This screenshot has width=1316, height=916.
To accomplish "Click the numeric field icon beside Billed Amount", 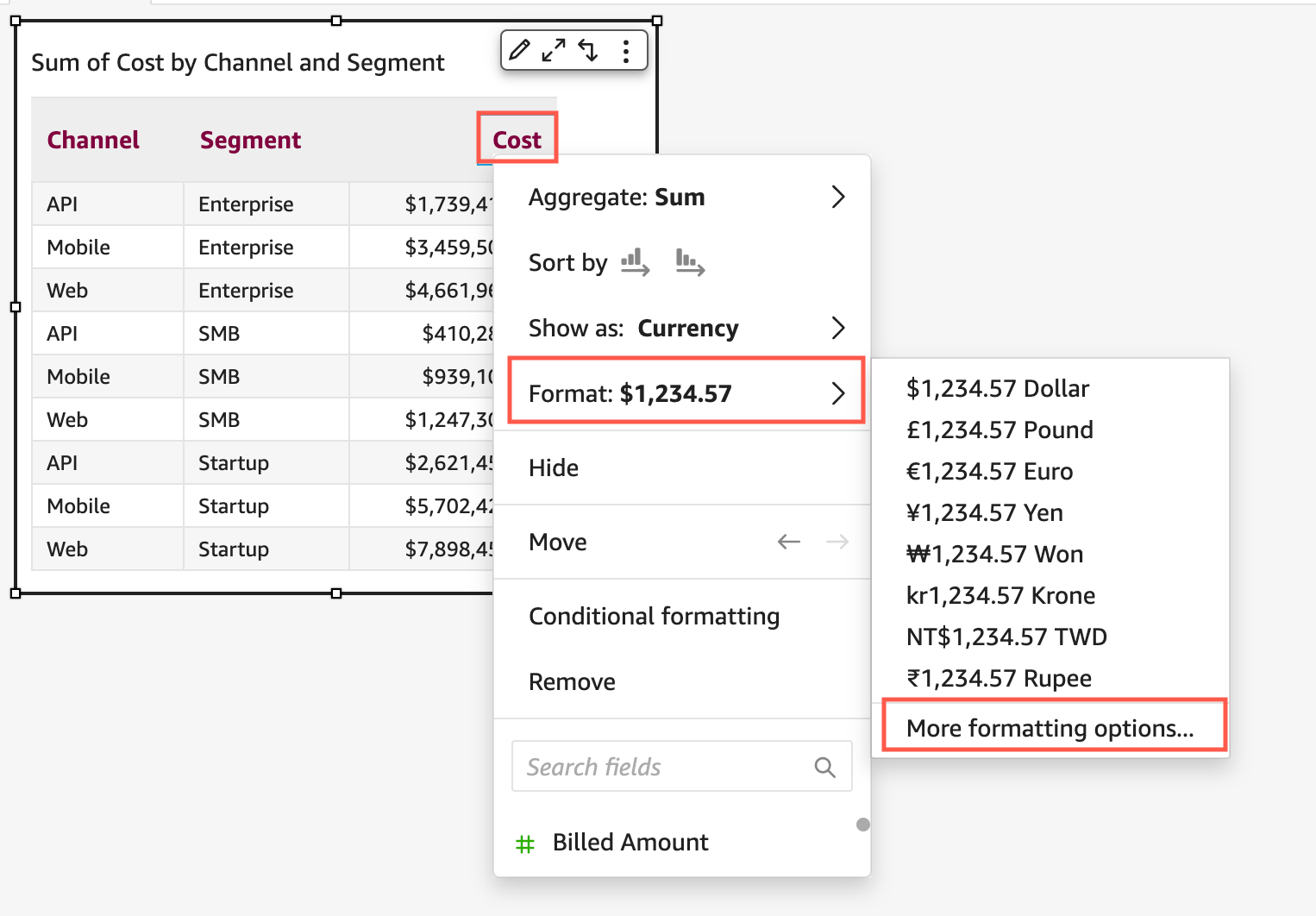I will click(527, 843).
